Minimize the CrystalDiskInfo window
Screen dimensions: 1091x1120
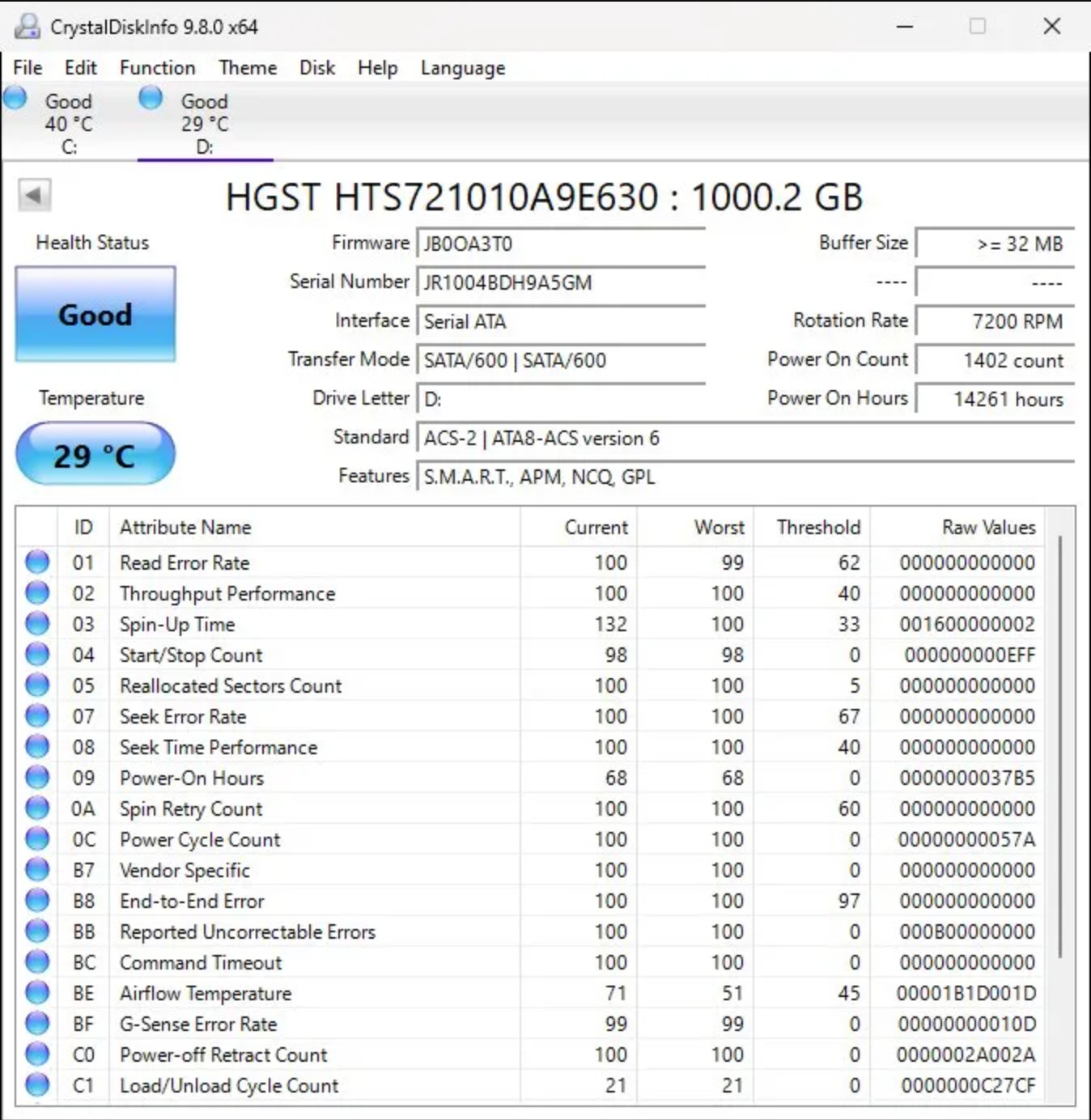(905, 27)
